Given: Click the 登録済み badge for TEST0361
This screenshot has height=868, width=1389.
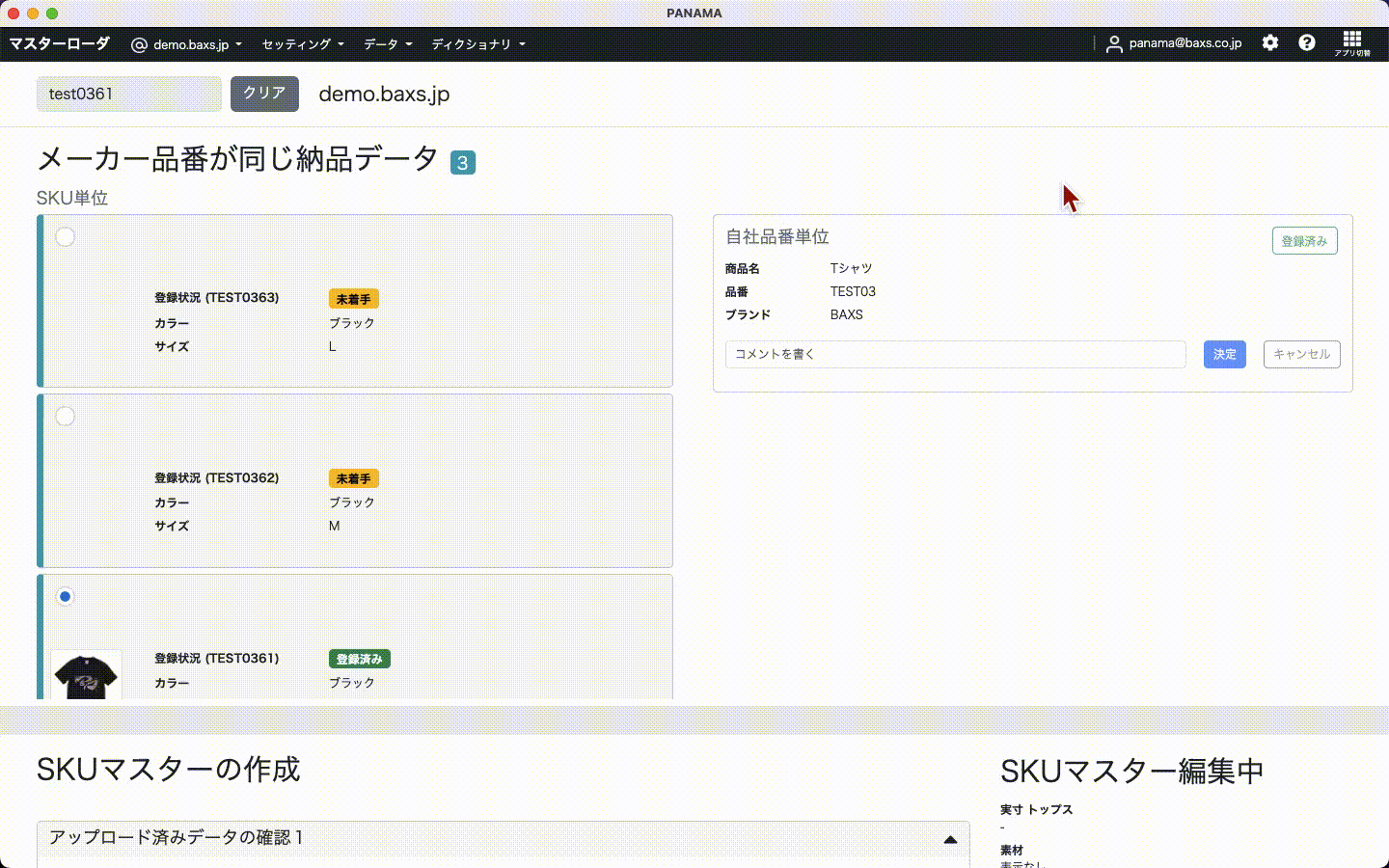Looking at the screenshot, I should pos(359,659).
